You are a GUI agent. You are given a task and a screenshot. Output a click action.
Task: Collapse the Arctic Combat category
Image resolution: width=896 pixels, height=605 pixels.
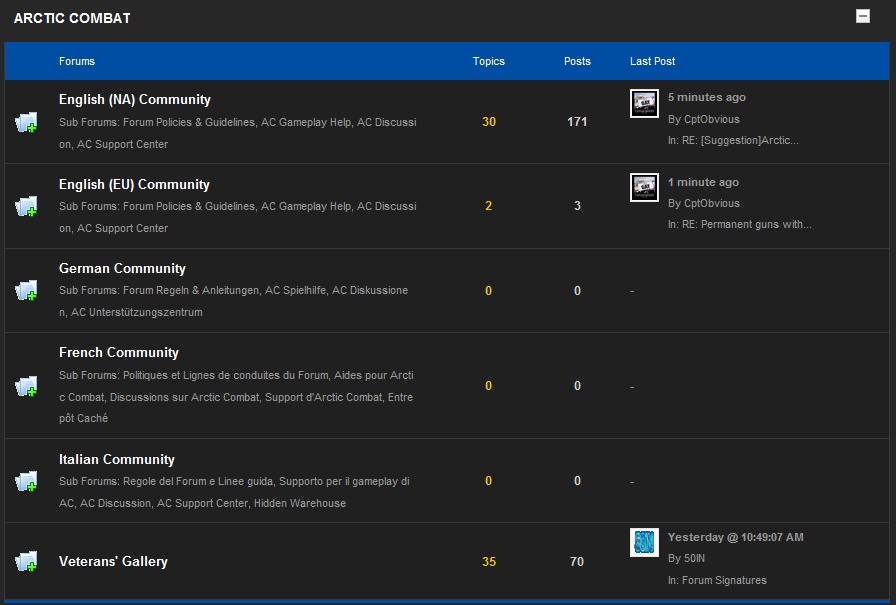point(863,17)
